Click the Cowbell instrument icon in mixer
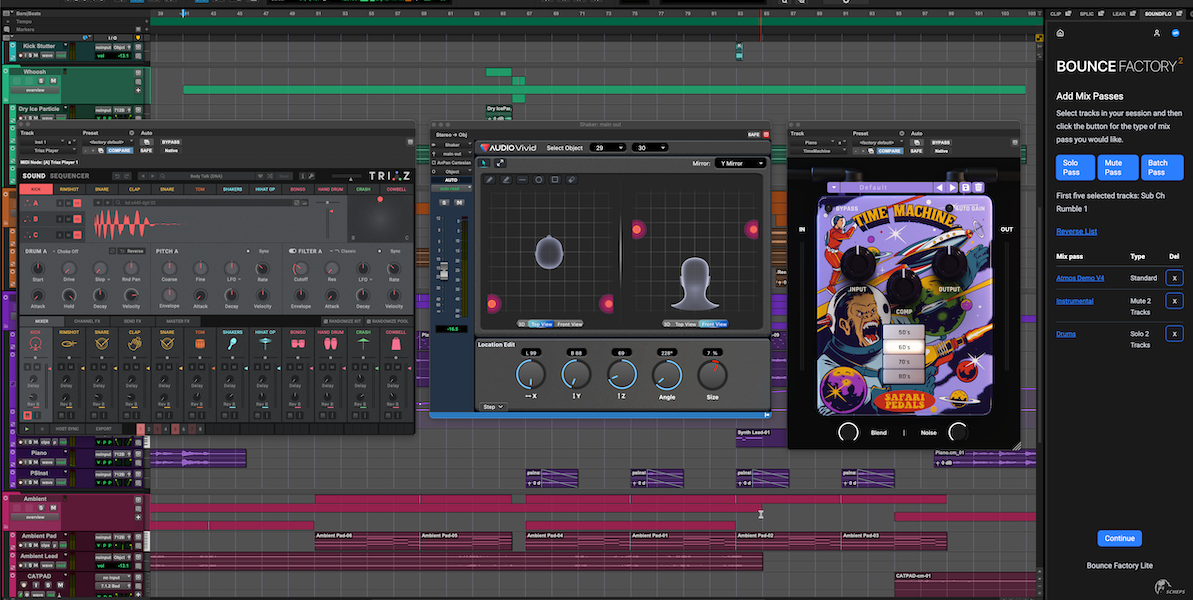 coord(396,342)
